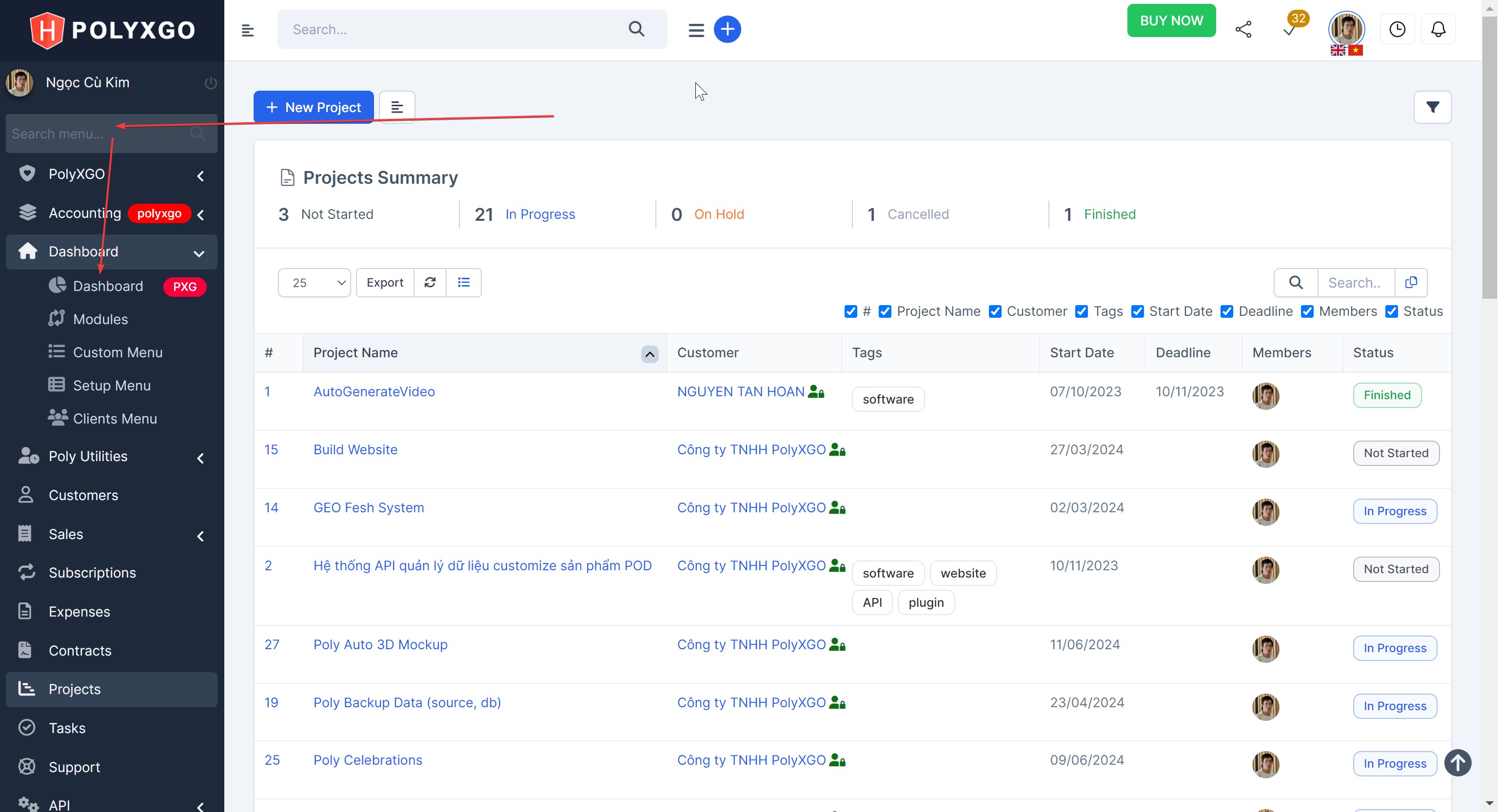Select Custom Menu in the sidebar

coord(118,352)
